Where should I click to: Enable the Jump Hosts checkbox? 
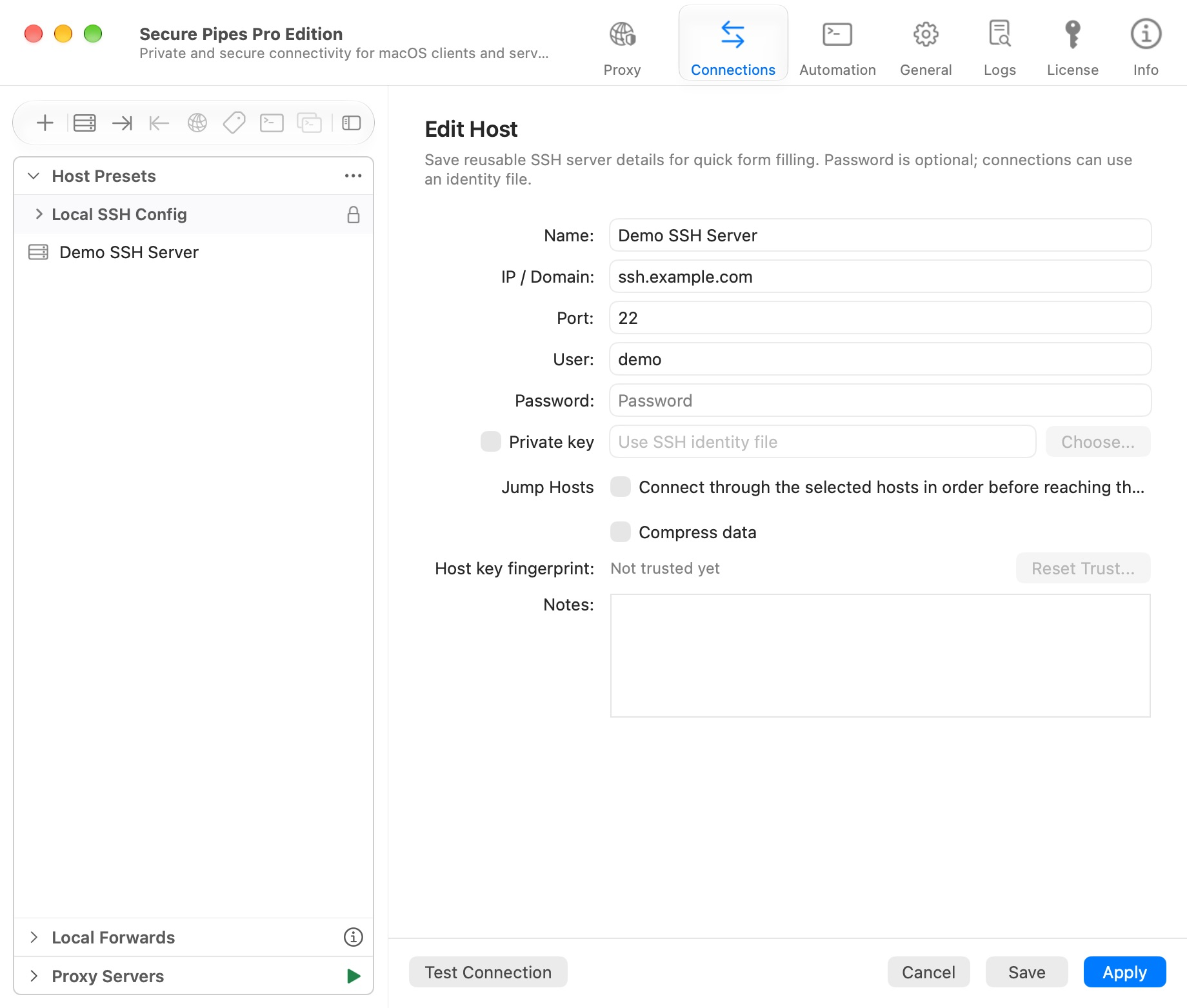pyautogui.click(x=621, y=487)
